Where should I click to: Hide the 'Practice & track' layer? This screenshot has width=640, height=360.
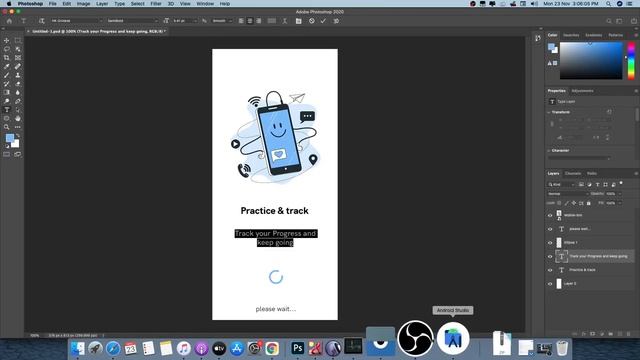550,270
